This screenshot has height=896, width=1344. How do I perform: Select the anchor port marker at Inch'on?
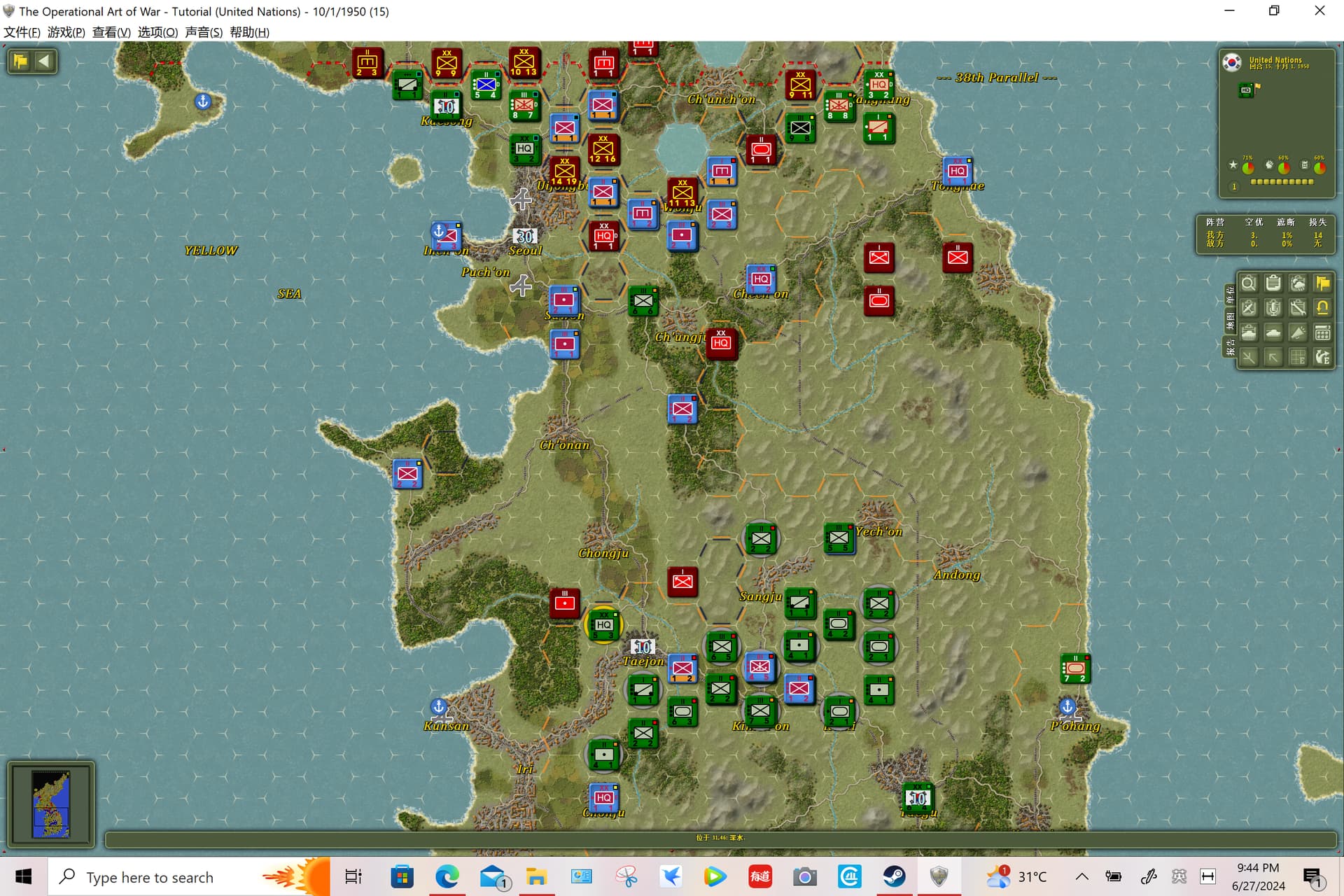[439, 230]
